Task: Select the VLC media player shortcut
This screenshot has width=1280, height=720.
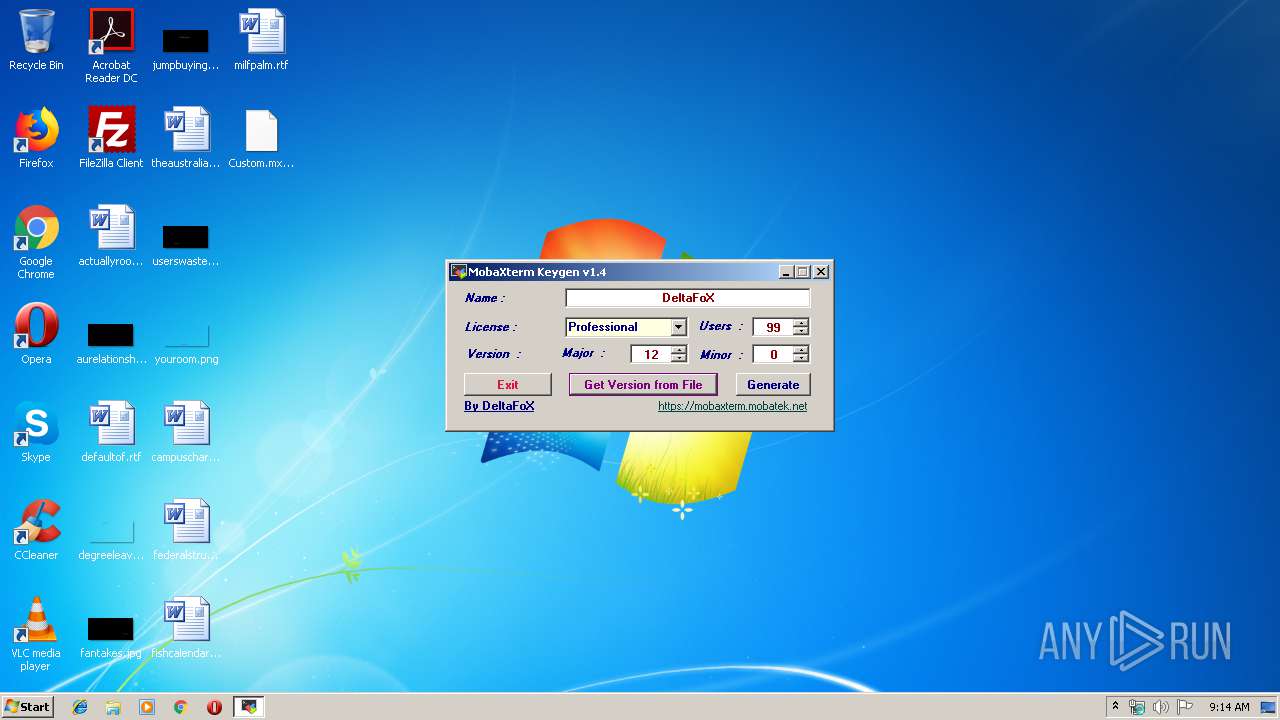Action: tap(36, 634)
